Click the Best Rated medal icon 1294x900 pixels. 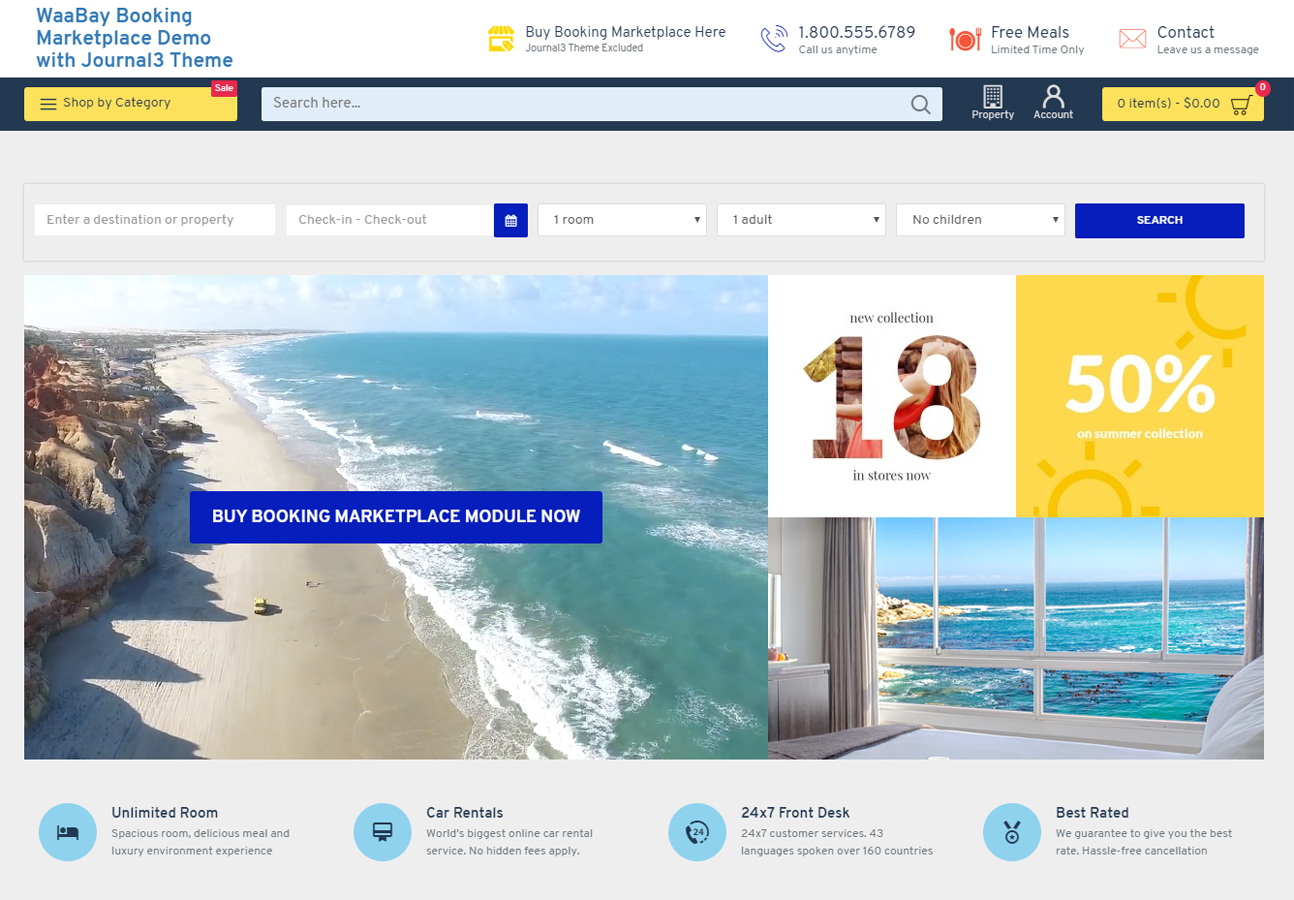(x=1012, y=832)
